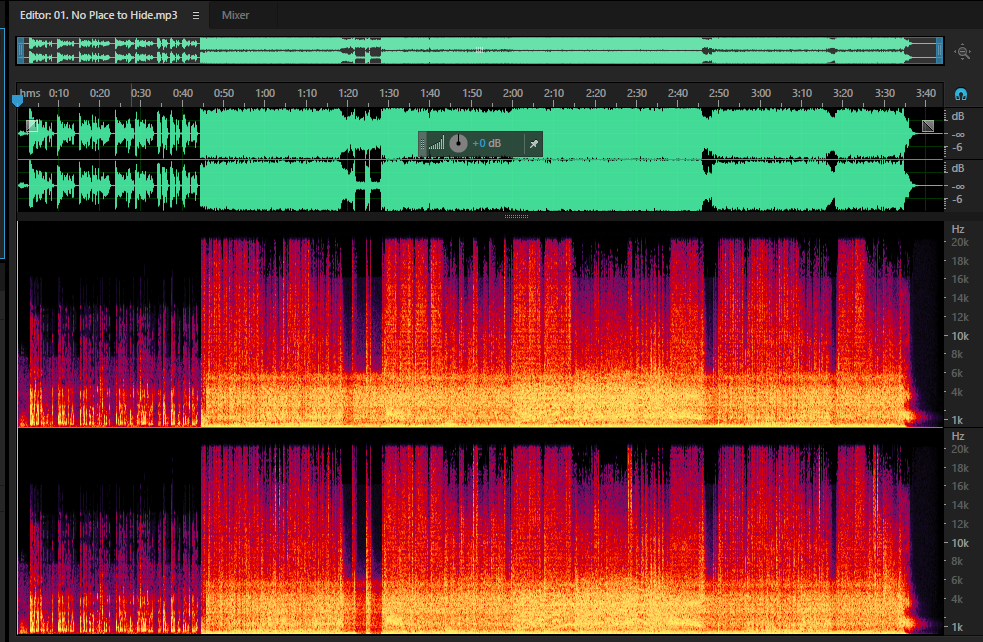Click the overview waveform navigator
Viewport: 983px width, 642px height.
click(x=480, y=51)
